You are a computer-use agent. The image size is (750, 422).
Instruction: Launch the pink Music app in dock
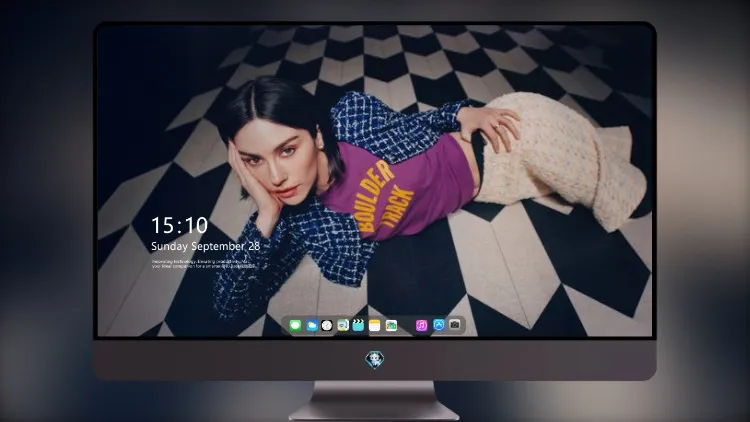(421, 326)
